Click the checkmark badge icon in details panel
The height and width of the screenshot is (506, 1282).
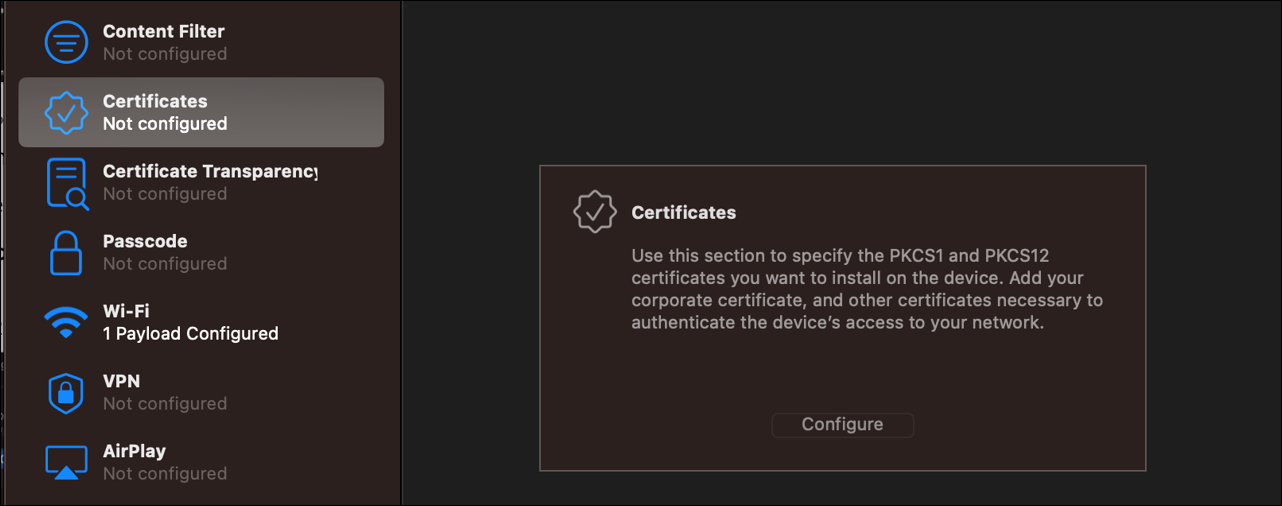pyautogui.click(x=594, y=212)
